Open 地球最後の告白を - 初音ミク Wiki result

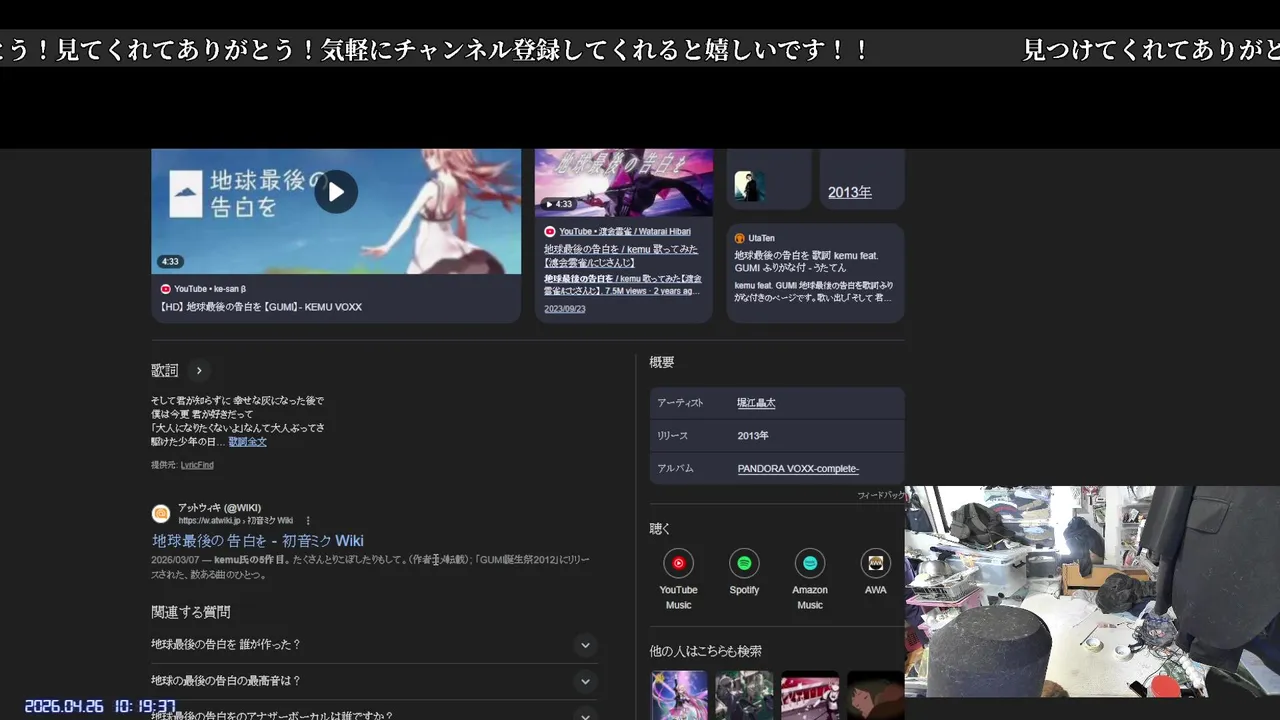coord(258,541)
